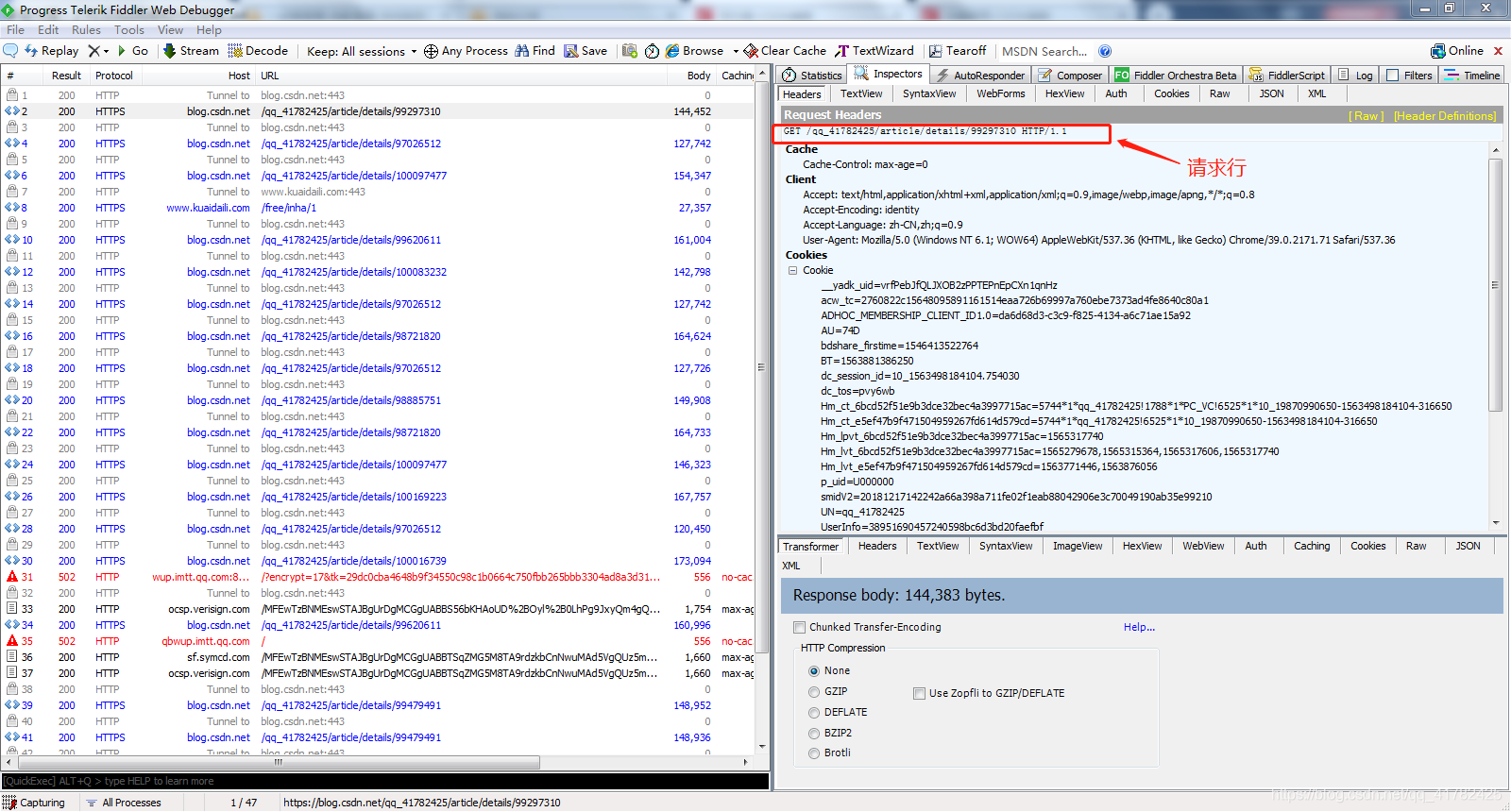Open the TextWizard tool

point(874,51)
